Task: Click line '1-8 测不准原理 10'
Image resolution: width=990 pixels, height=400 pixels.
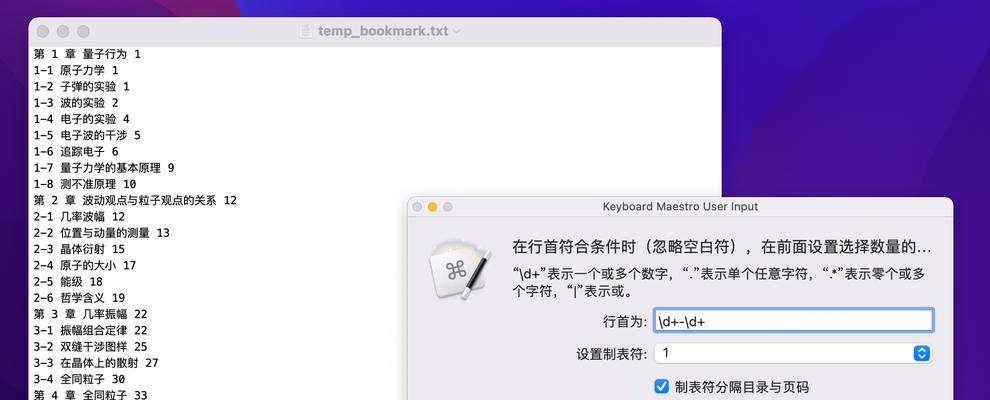Action: click(x=85, y=184)
